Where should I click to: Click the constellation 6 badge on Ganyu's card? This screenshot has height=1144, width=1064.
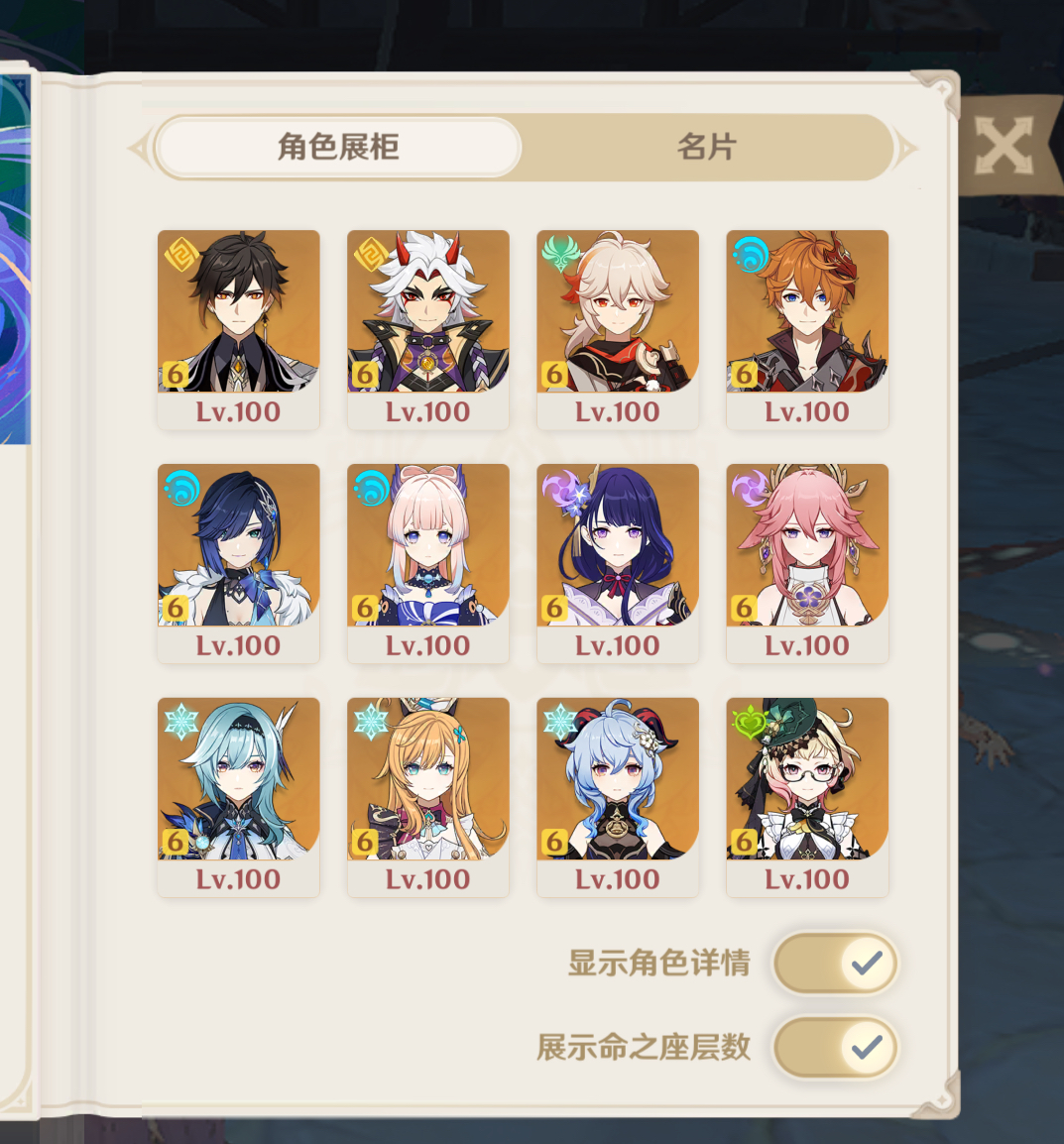[x=554, y=842]
